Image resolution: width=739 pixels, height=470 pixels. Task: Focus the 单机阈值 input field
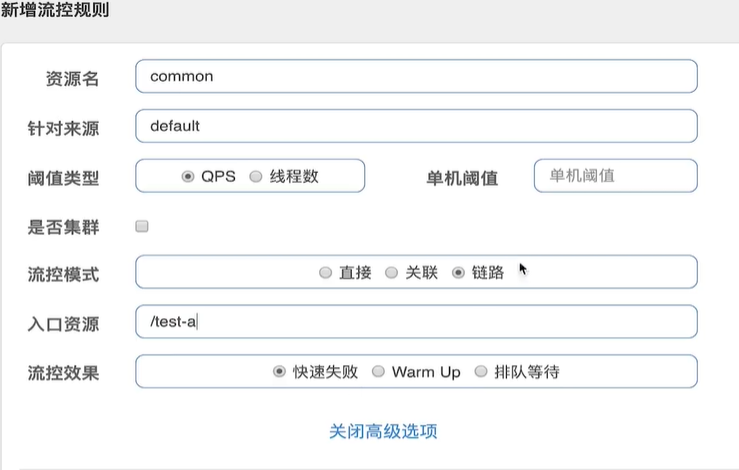click(x=616, y=176)
